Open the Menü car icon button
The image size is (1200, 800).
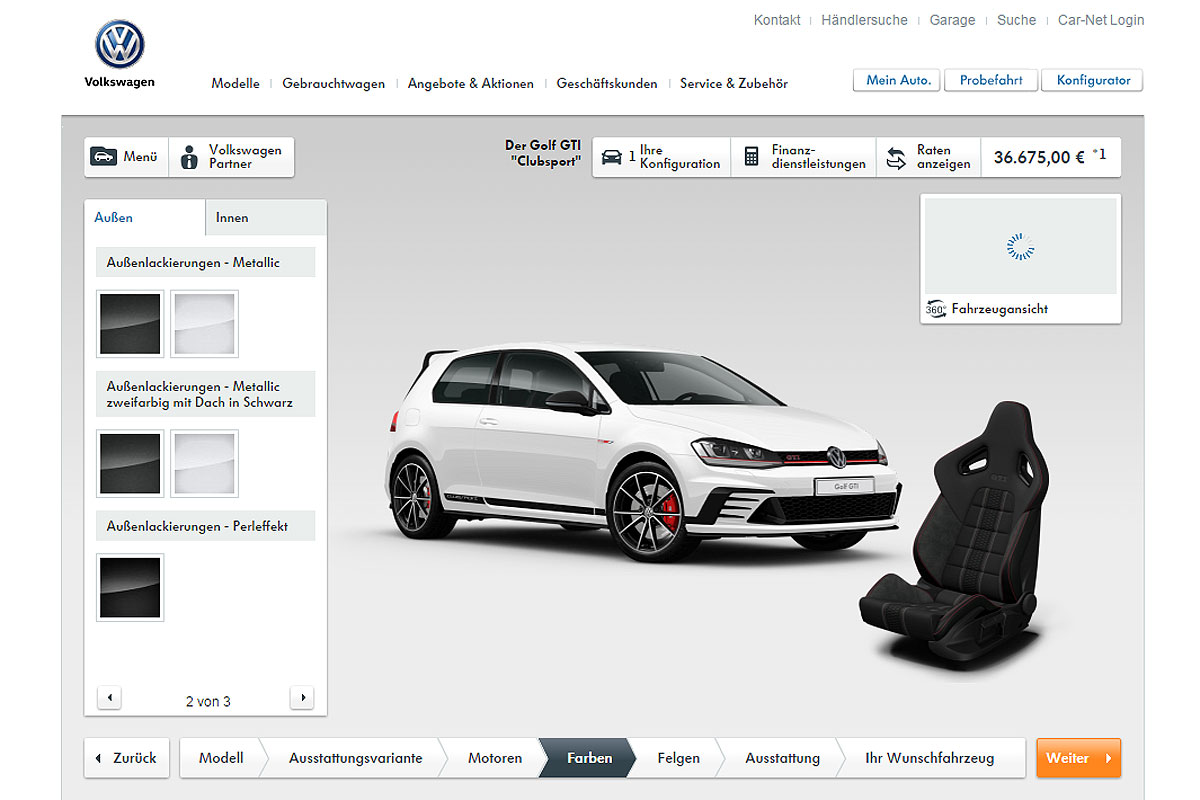tap(104, 157)
